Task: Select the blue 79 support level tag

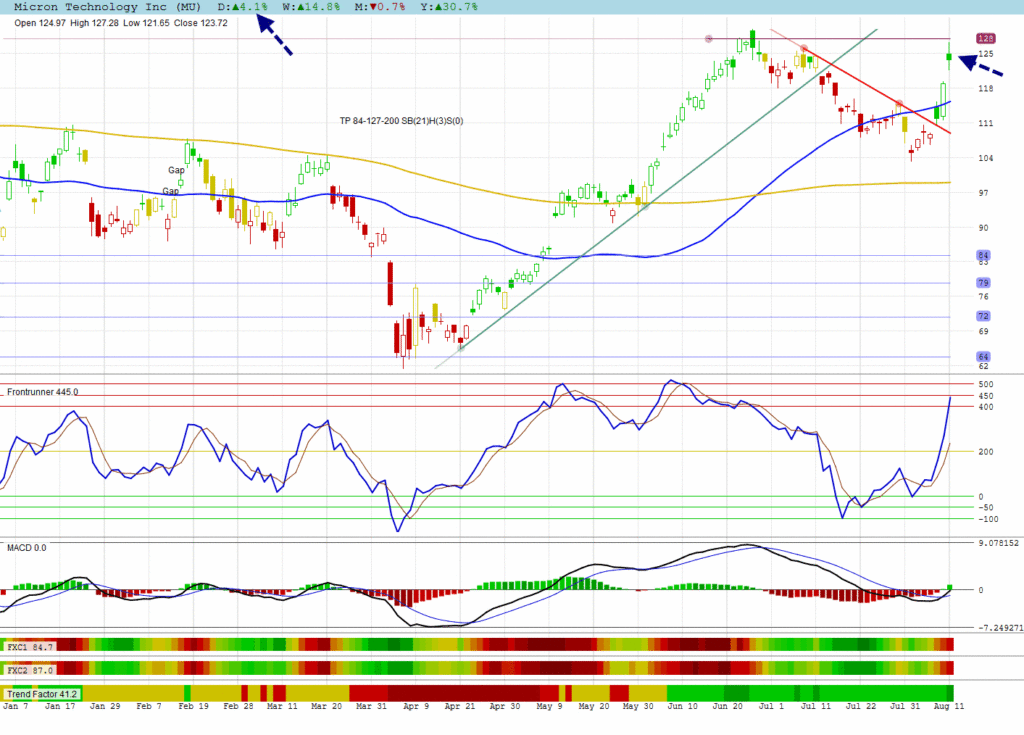Action: tap(984, 283)
